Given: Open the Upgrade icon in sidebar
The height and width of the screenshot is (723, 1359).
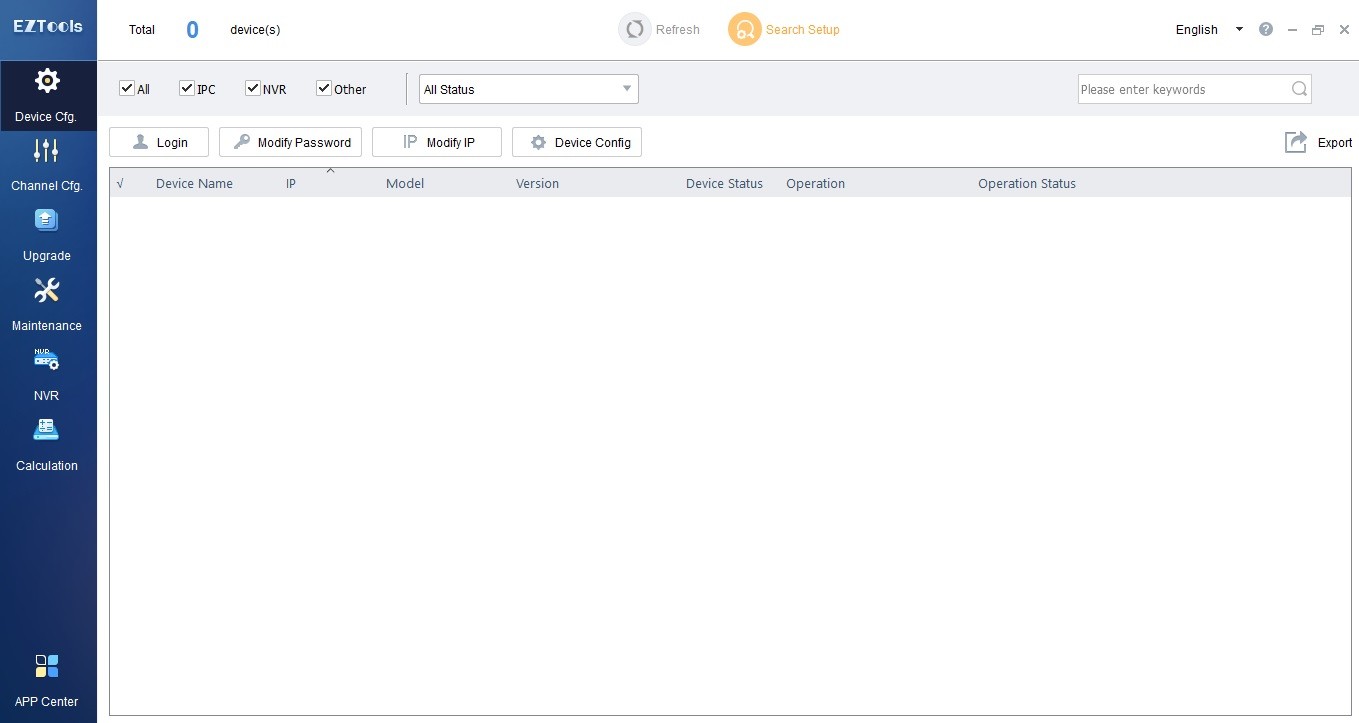Looking at the screenshot, I should pos(47,220).
